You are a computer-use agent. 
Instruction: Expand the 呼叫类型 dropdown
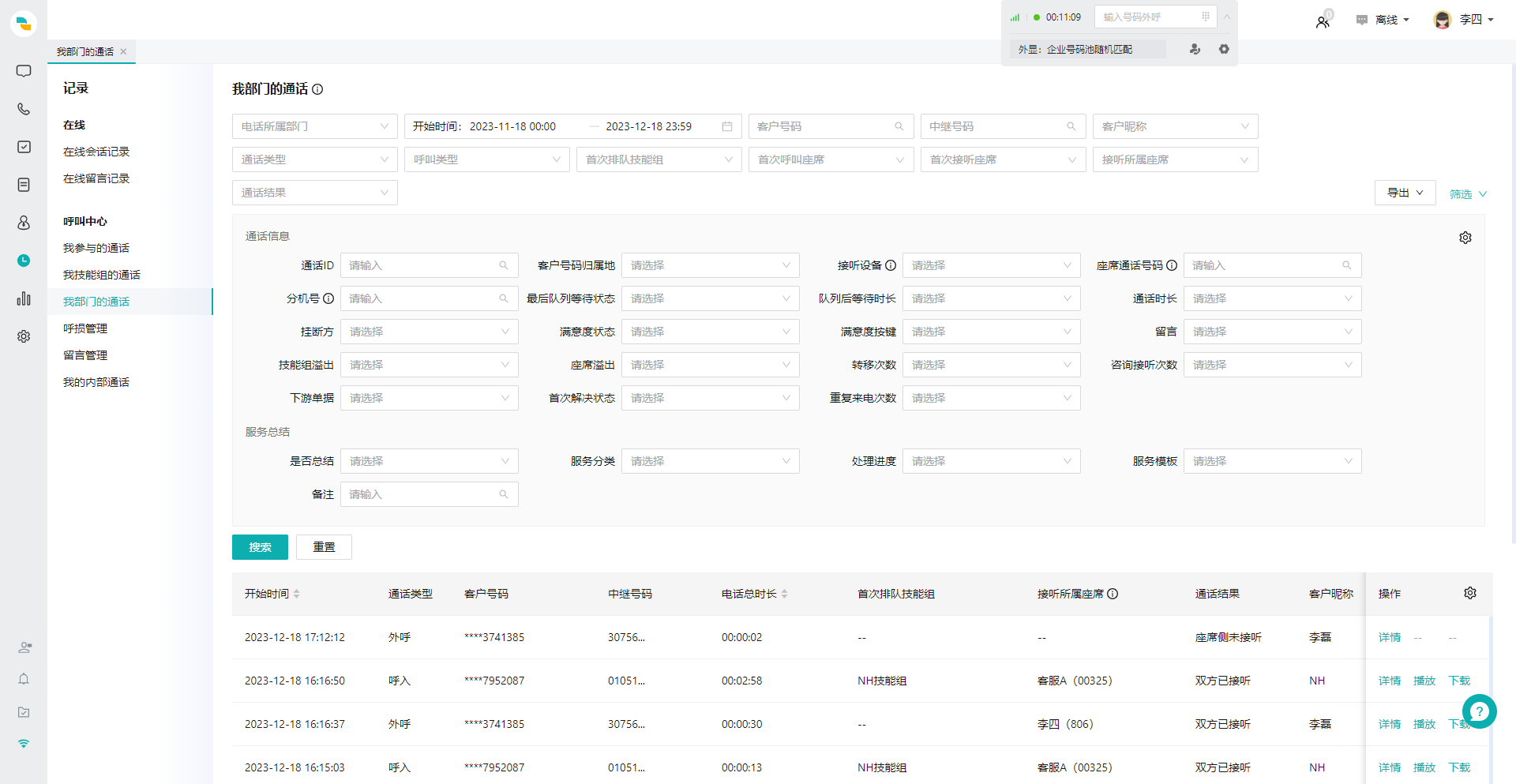(x=487, y=159)
